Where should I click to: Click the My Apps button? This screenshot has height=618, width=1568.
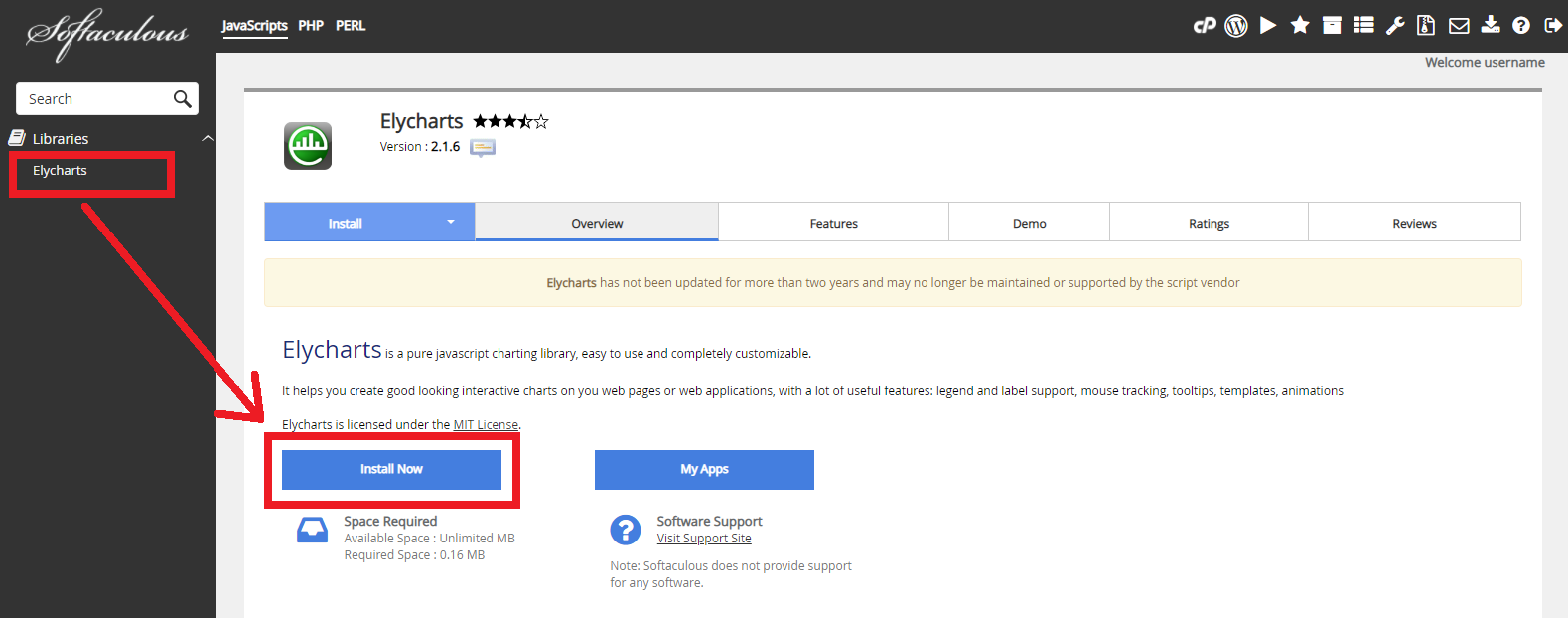(704, 470)
